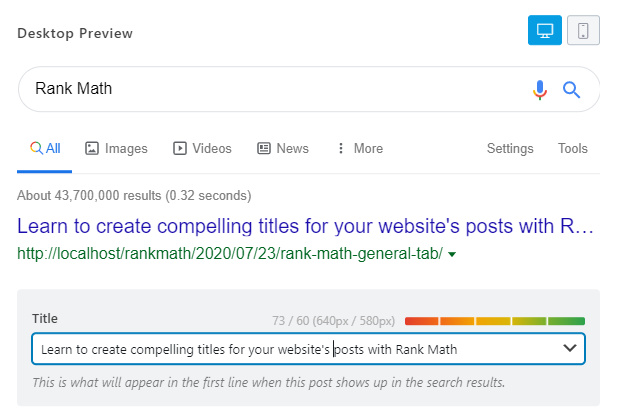The image size is (617, 415).
Task: Expand the More search options menu
Action: pyautogui.click(x=359, y=148)
